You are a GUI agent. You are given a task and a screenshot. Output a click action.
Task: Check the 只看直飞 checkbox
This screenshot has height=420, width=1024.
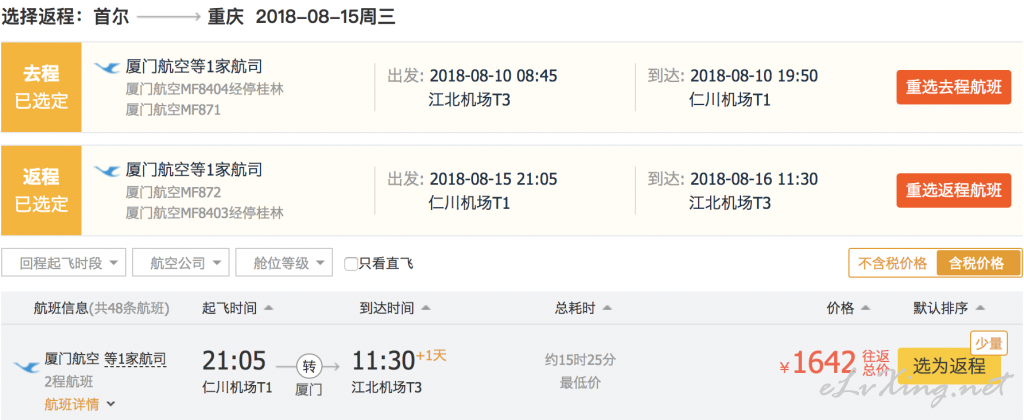point(351,264)
